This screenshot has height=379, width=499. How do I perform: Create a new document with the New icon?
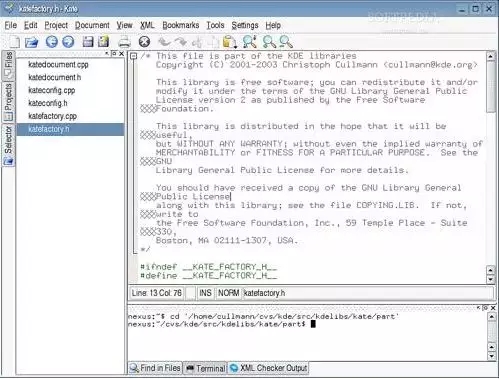click(x=14, y=42)
